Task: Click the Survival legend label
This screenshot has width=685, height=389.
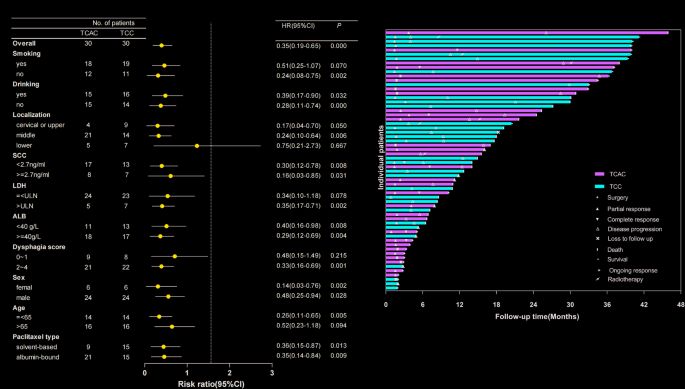Action: 617,260
